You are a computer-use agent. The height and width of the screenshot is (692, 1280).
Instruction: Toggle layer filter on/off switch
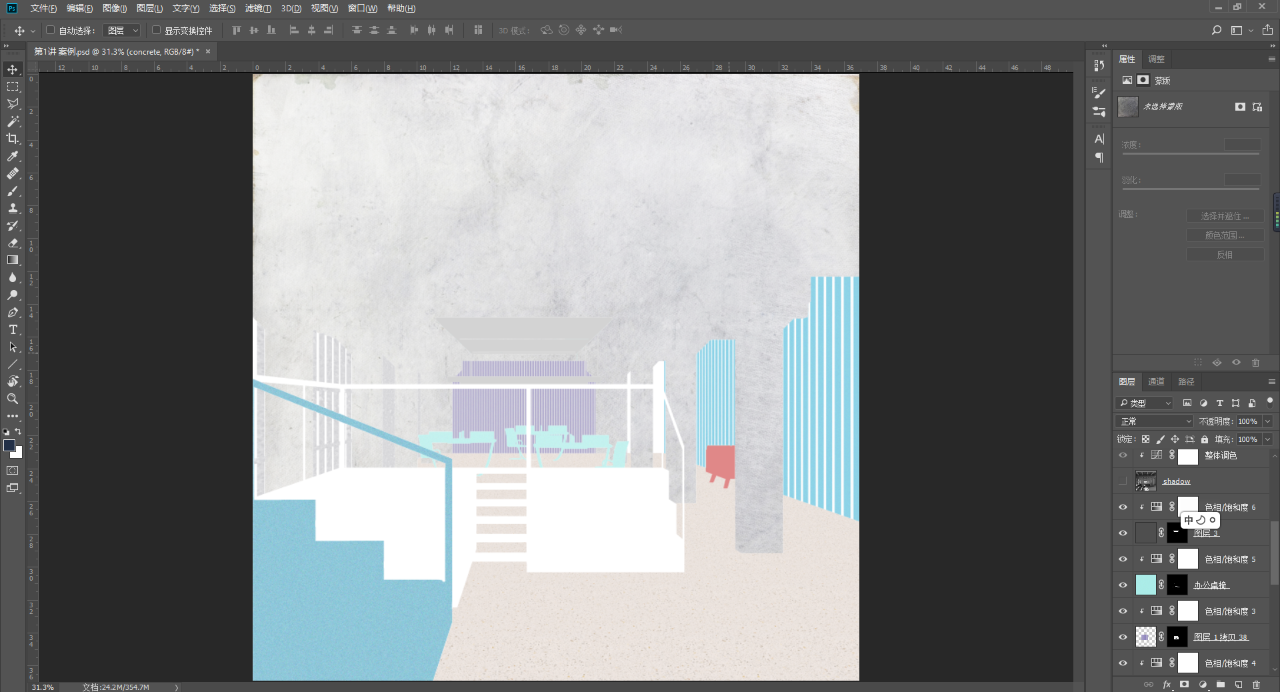1270,403
